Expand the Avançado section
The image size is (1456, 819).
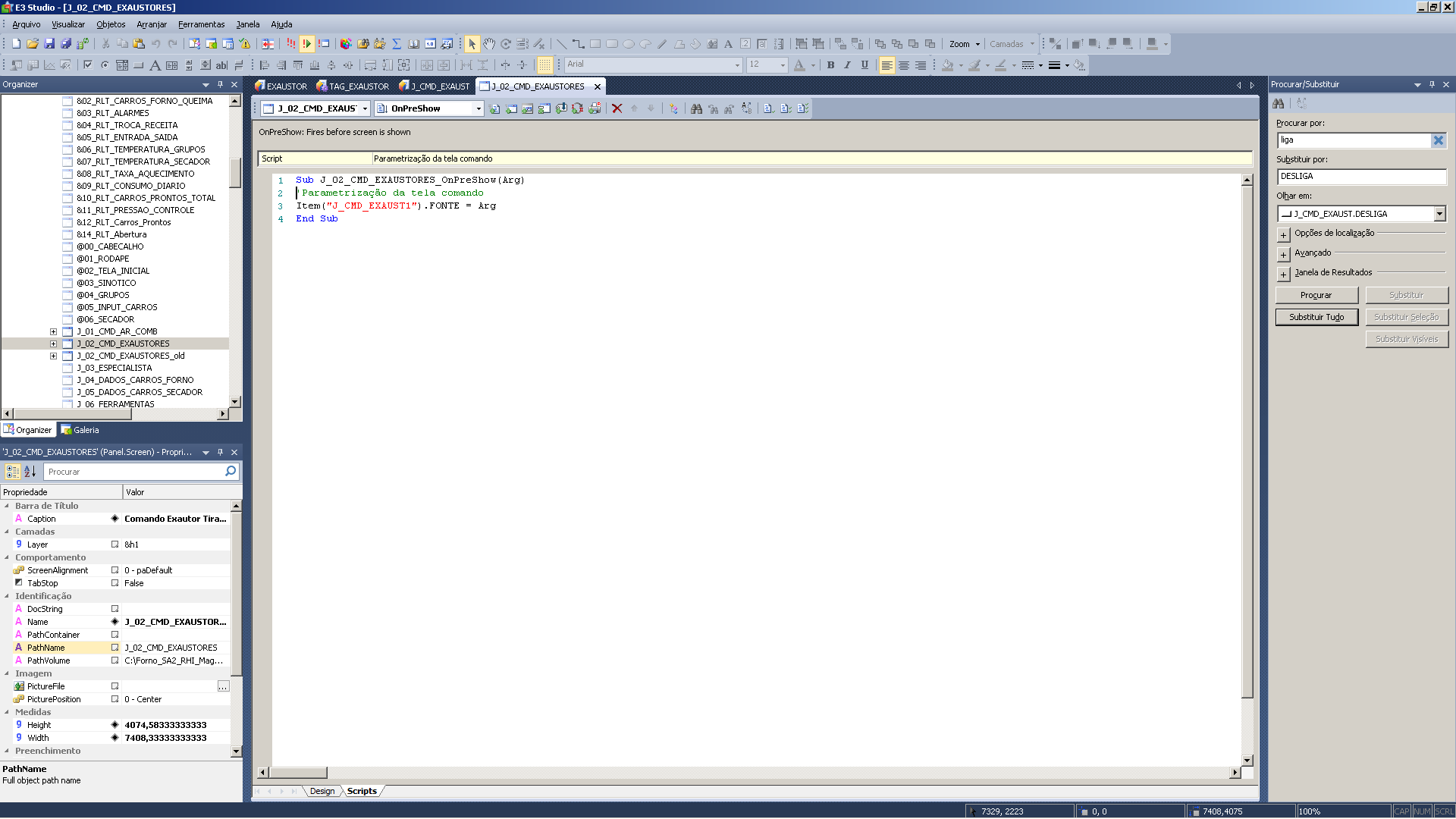point(1283,254)
